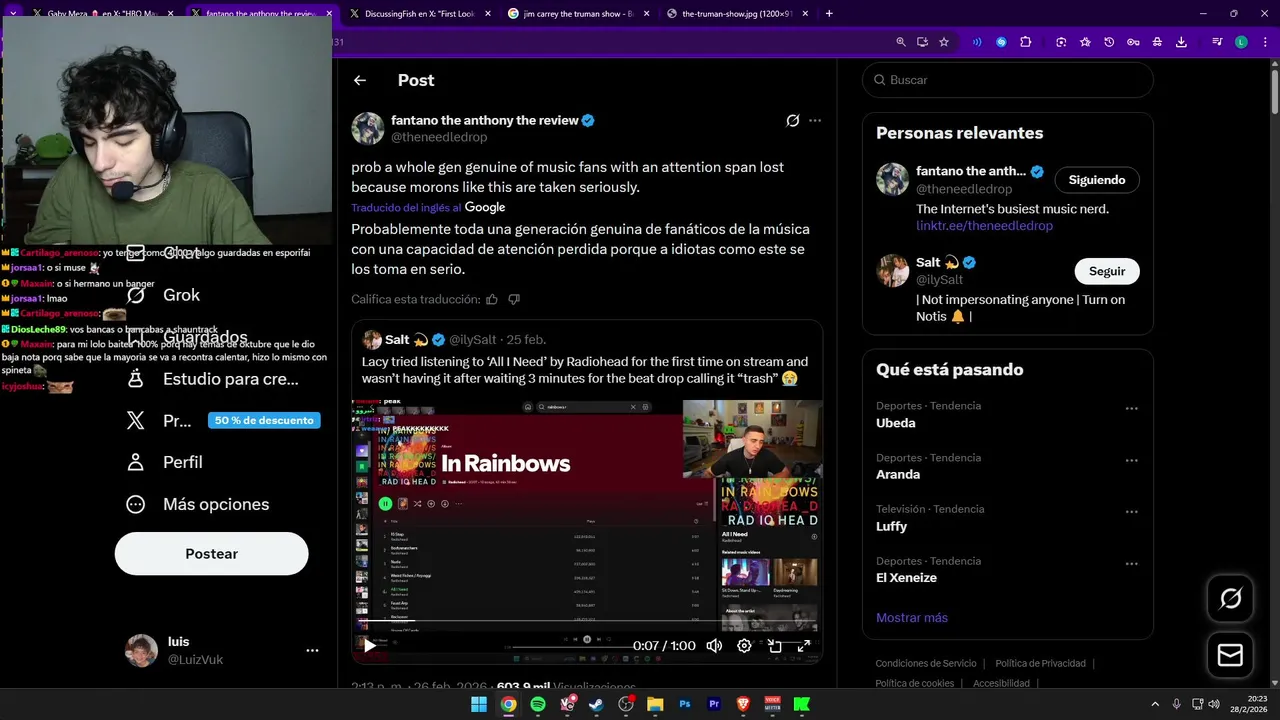This screenshot has height=720, width=1280.
Task: Open more options for El Xeneize trend
Action: [x=1132, y=564]
